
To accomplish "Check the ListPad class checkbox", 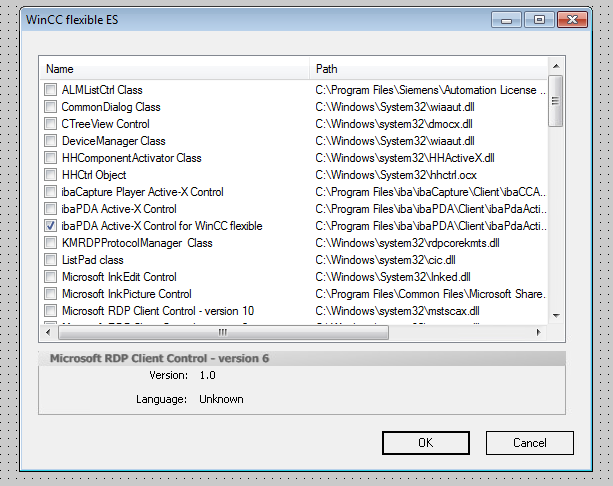I will pyautogui.click(x=50, y=260).
